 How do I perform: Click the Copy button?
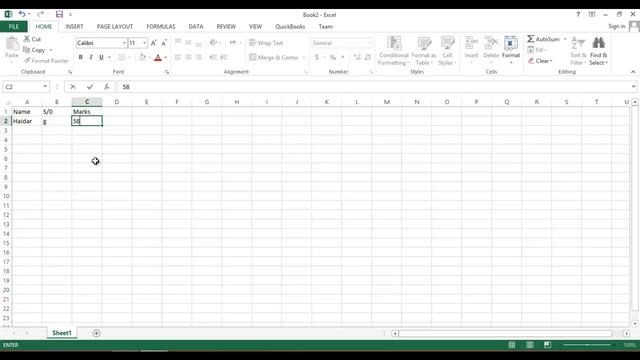tap(34, 50)
